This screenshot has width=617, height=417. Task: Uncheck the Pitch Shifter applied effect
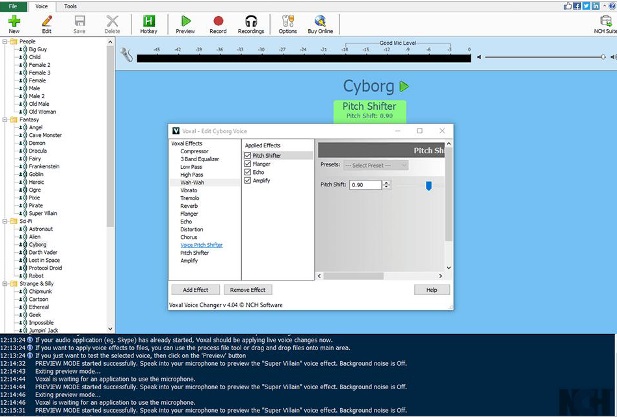click(248, 155)
